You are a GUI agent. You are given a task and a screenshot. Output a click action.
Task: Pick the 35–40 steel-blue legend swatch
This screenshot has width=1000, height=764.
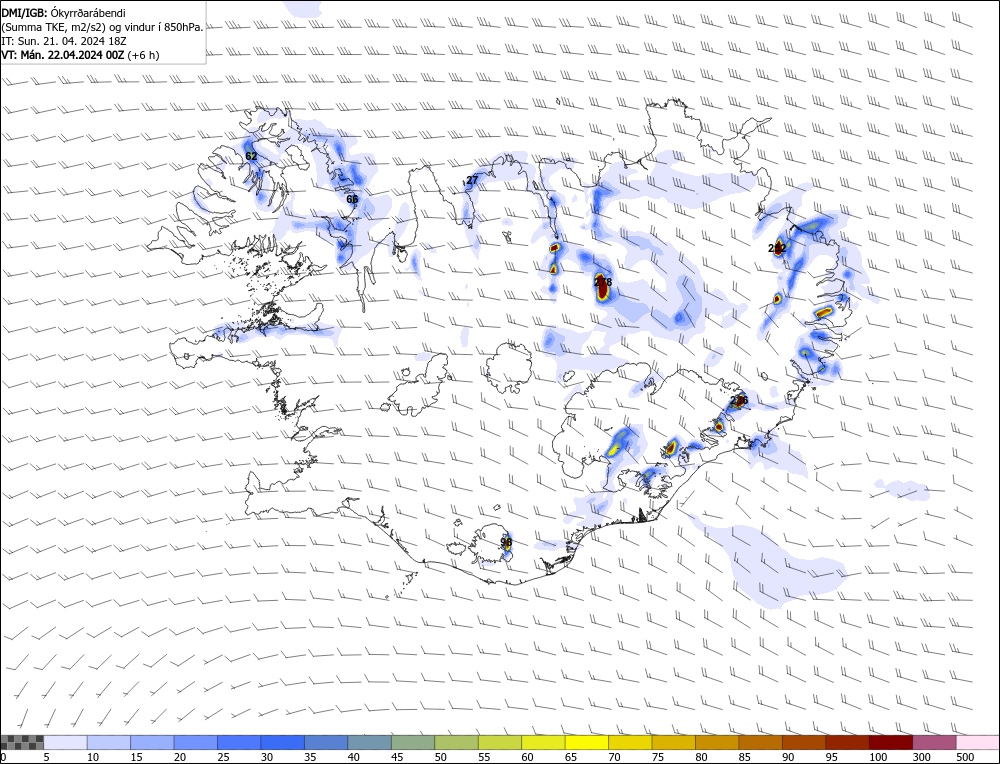point(326,742)
